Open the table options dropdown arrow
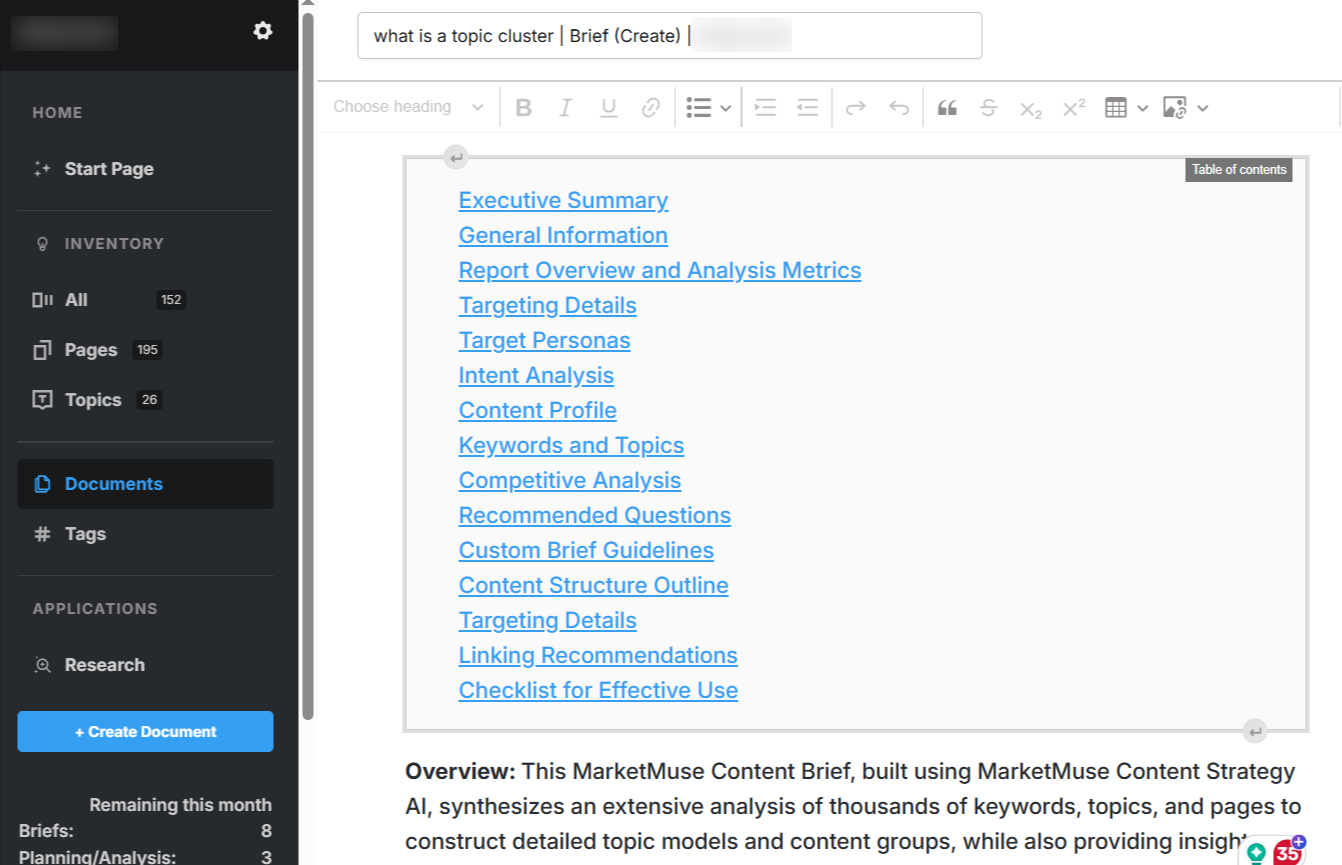Screen dimensions: 1342x865 pos(1142,108)
